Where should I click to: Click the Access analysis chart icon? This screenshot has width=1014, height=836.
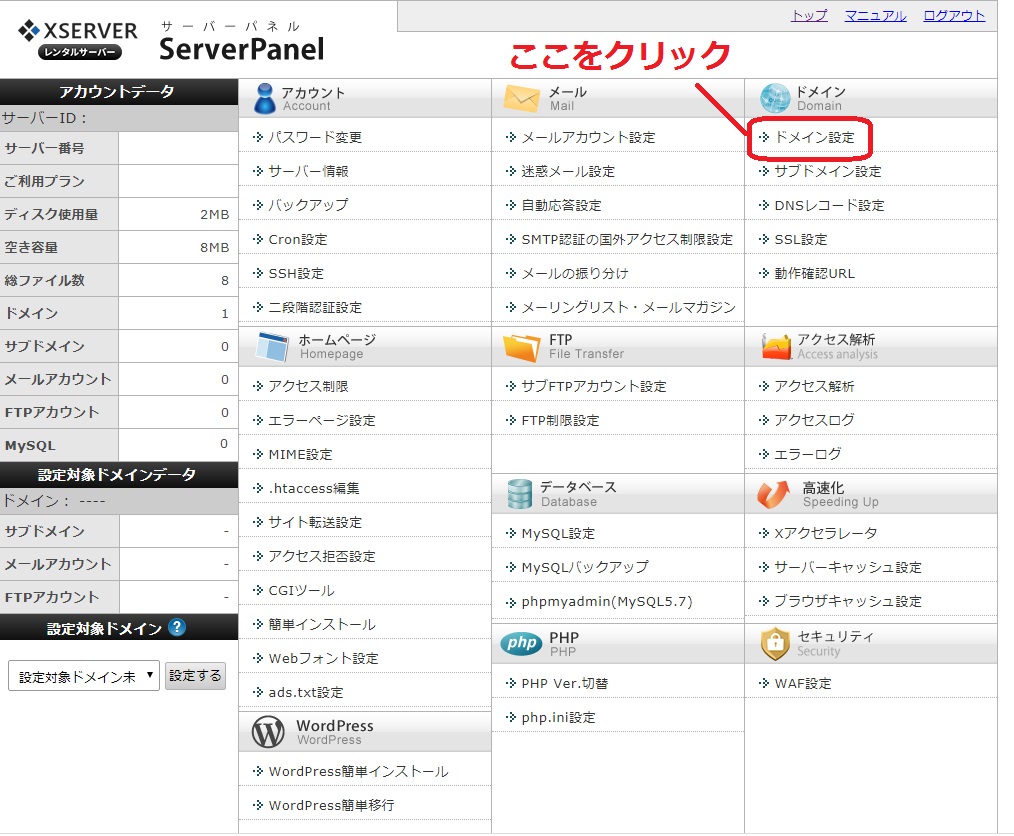click(776, 347)
